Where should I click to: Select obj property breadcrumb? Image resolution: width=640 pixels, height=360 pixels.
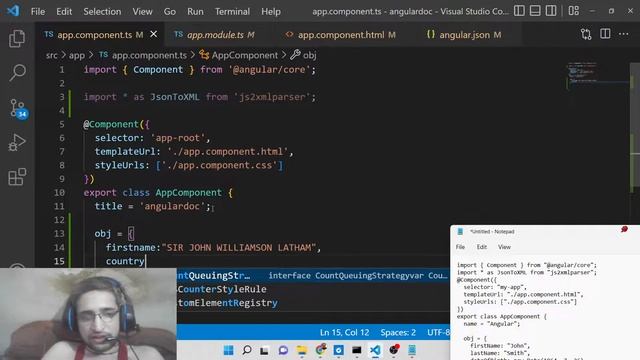(303, 55)
